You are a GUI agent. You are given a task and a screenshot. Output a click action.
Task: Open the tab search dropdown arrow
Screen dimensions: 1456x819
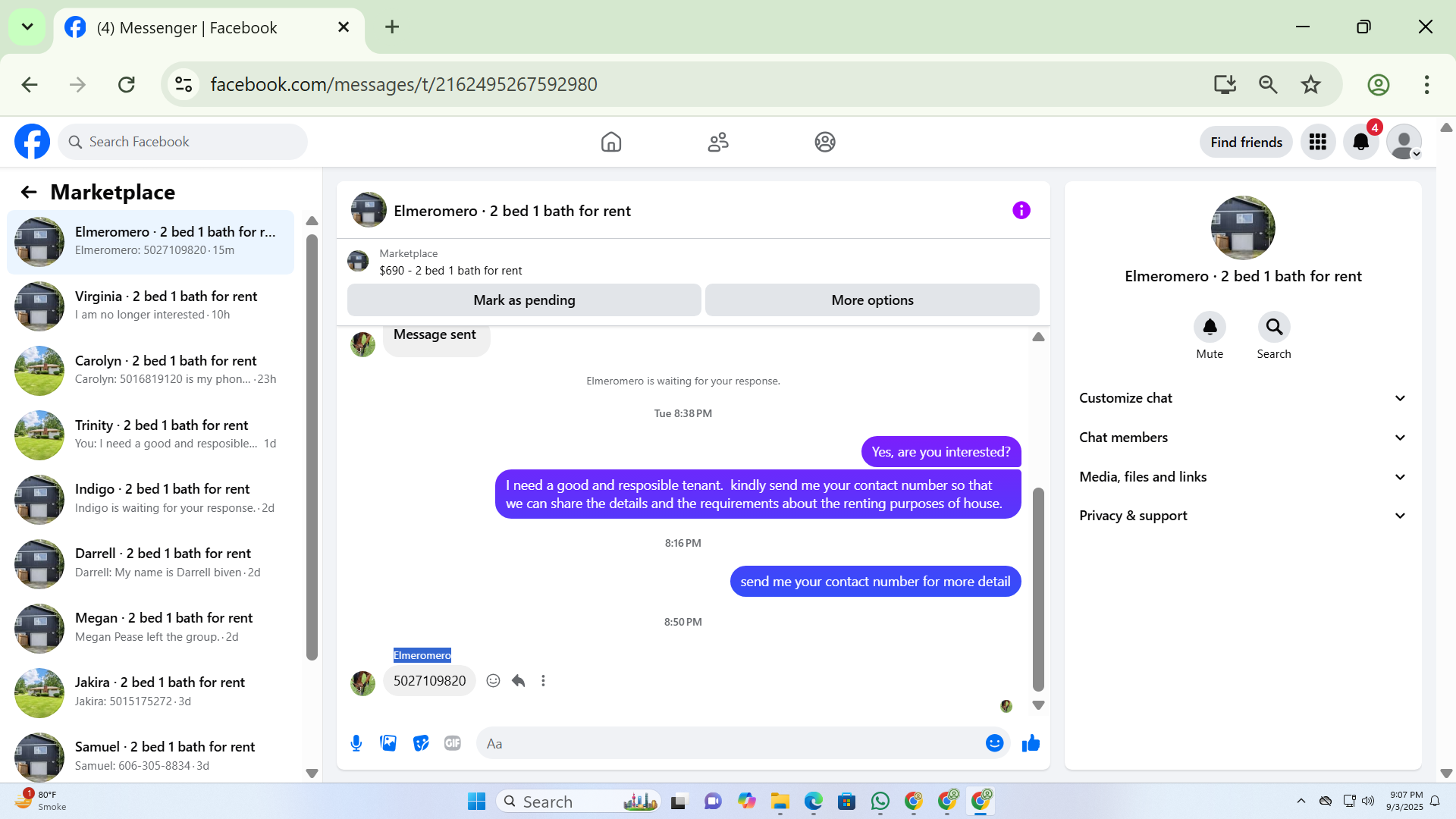point(27,27)
